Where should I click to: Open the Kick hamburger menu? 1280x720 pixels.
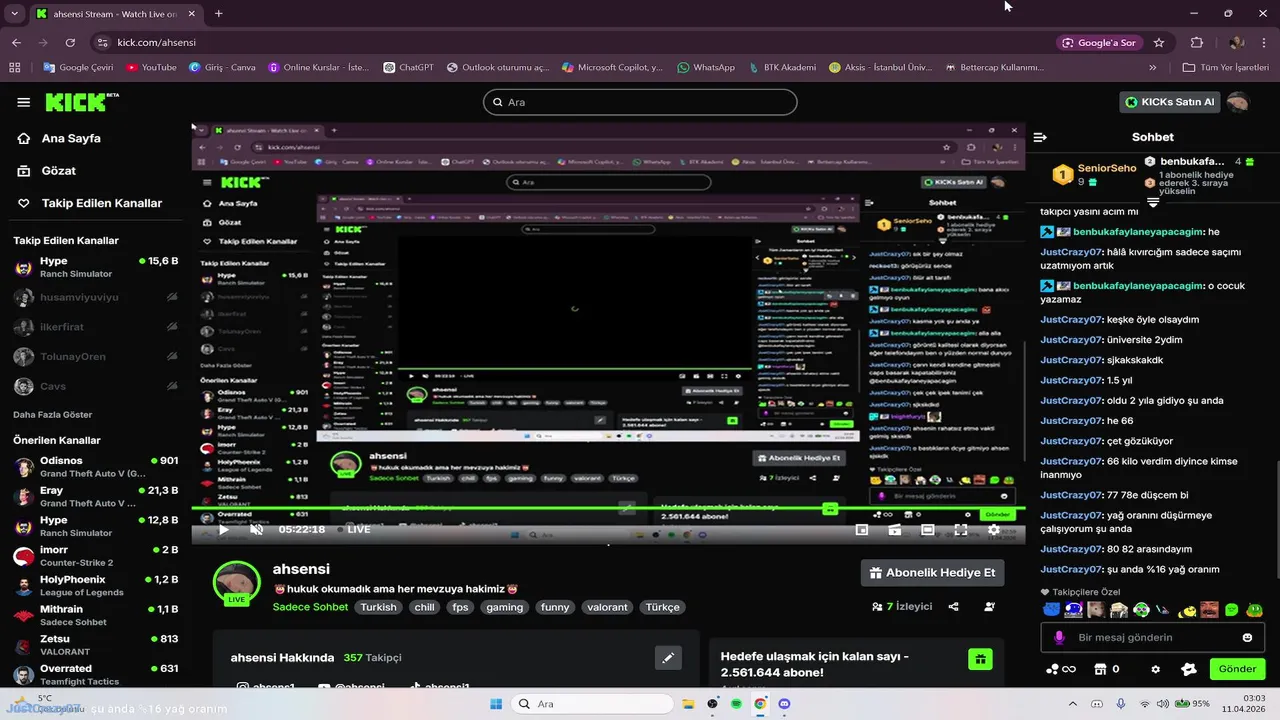23,102
